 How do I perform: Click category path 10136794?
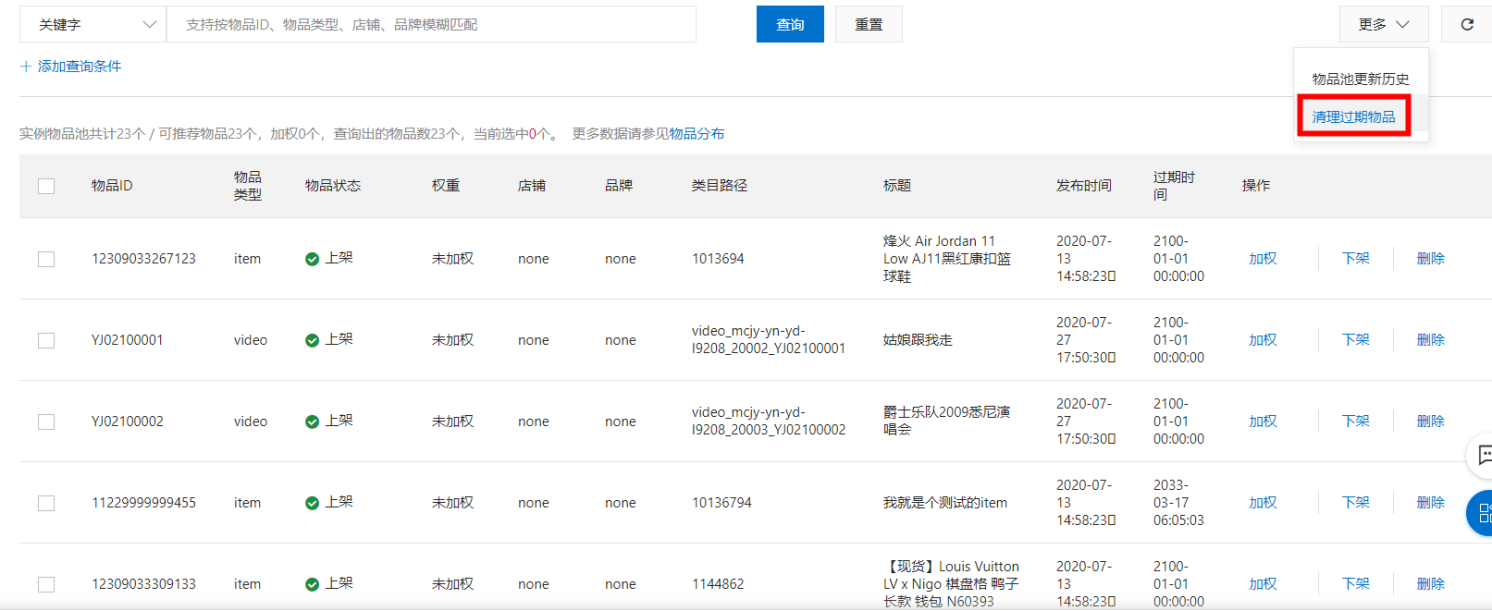722,503
